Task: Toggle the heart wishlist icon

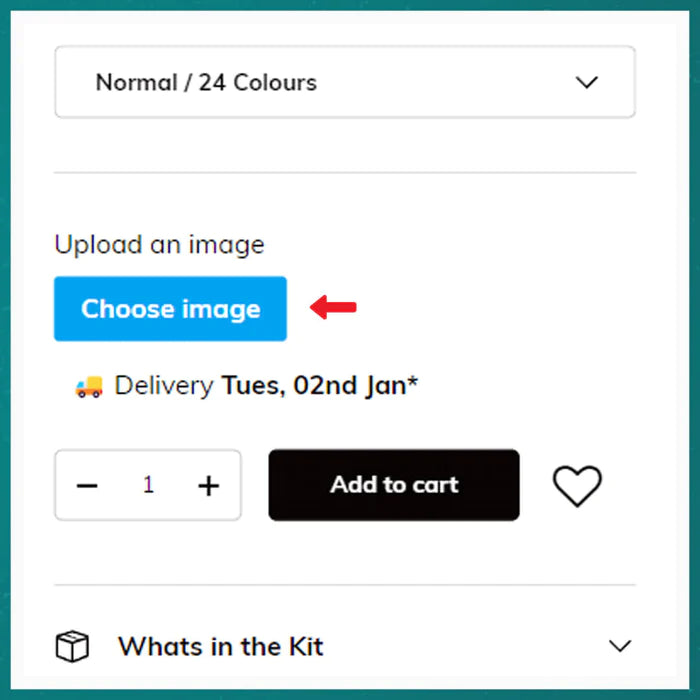Action: (x=577, y=486)
